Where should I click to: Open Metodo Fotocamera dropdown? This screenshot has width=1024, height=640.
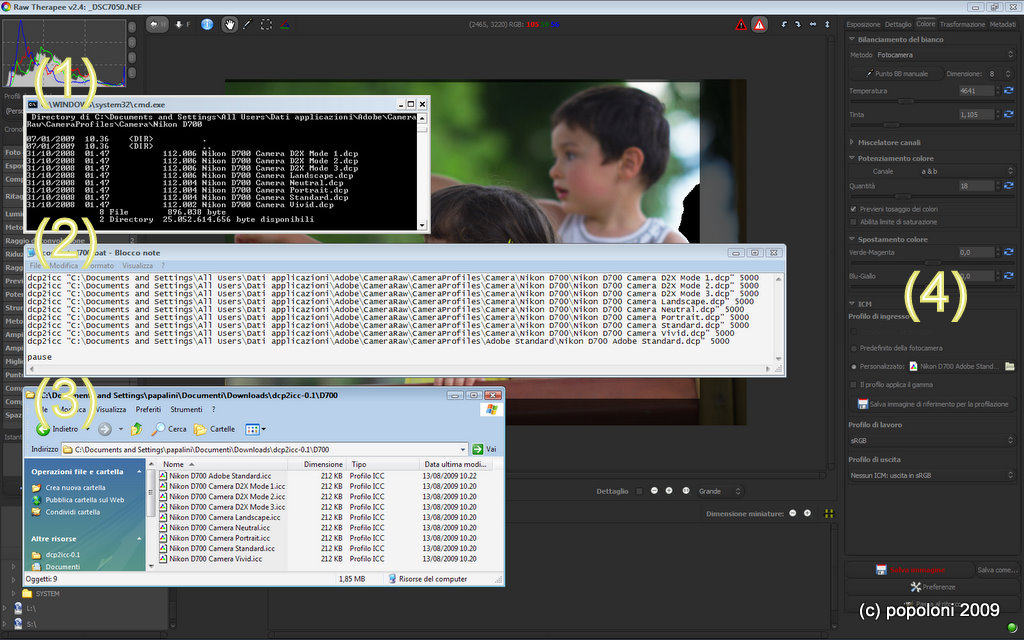pyautogui.click(x=945, y=55)
